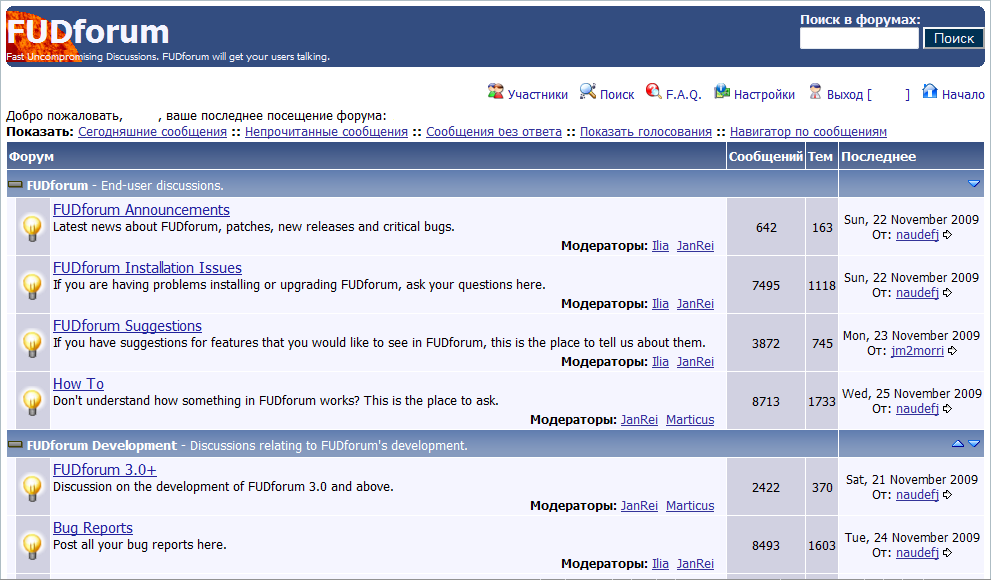Click the lightbulb icon beside FUDforum Announcements
Viewport: 991px width, 580px height.
(33, 227)
